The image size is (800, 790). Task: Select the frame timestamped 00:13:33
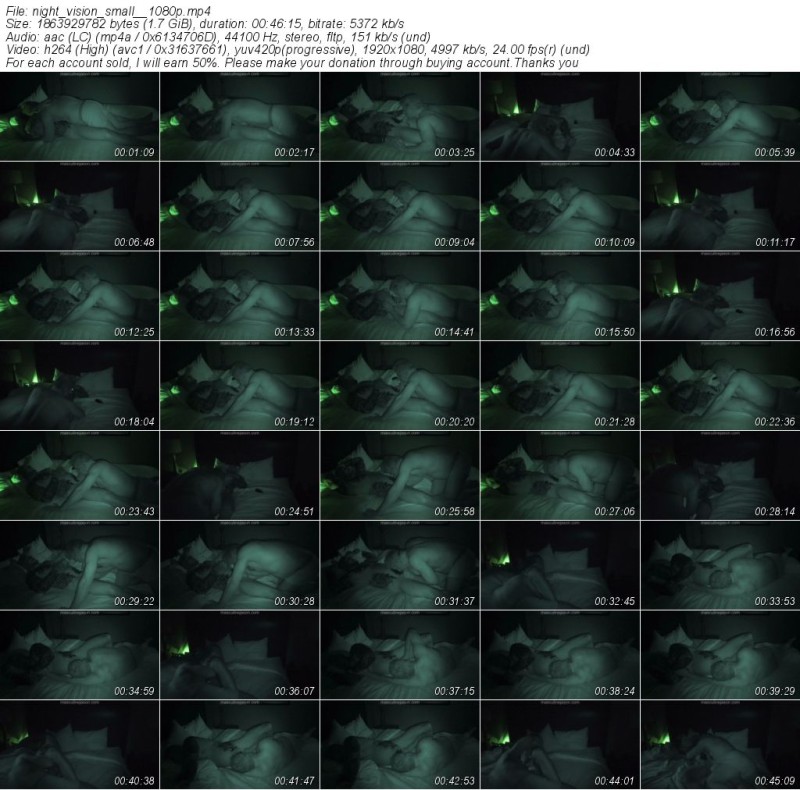(x=240, y=297)
